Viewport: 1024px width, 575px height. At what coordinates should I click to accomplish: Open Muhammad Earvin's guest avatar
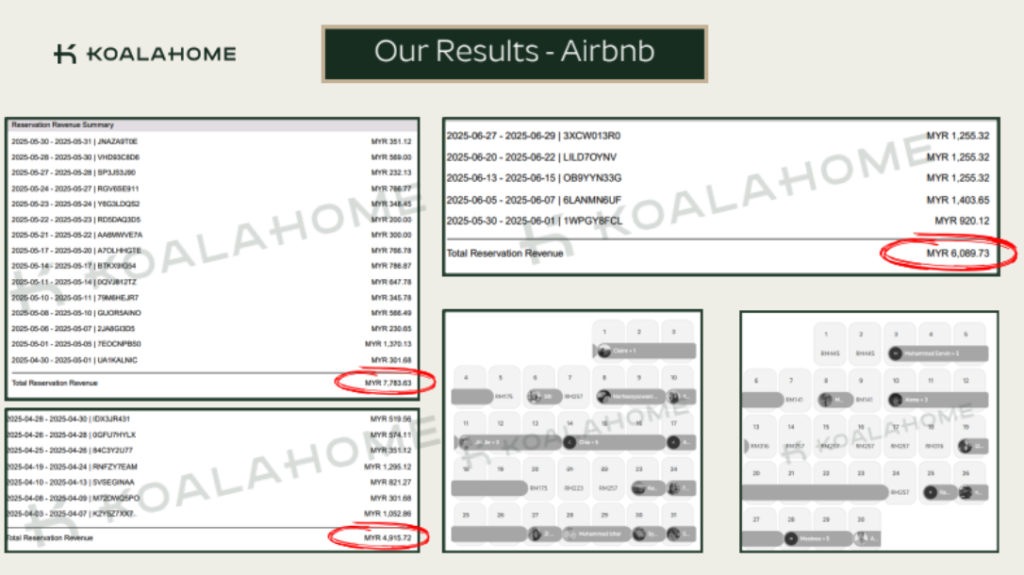(895, 354)
